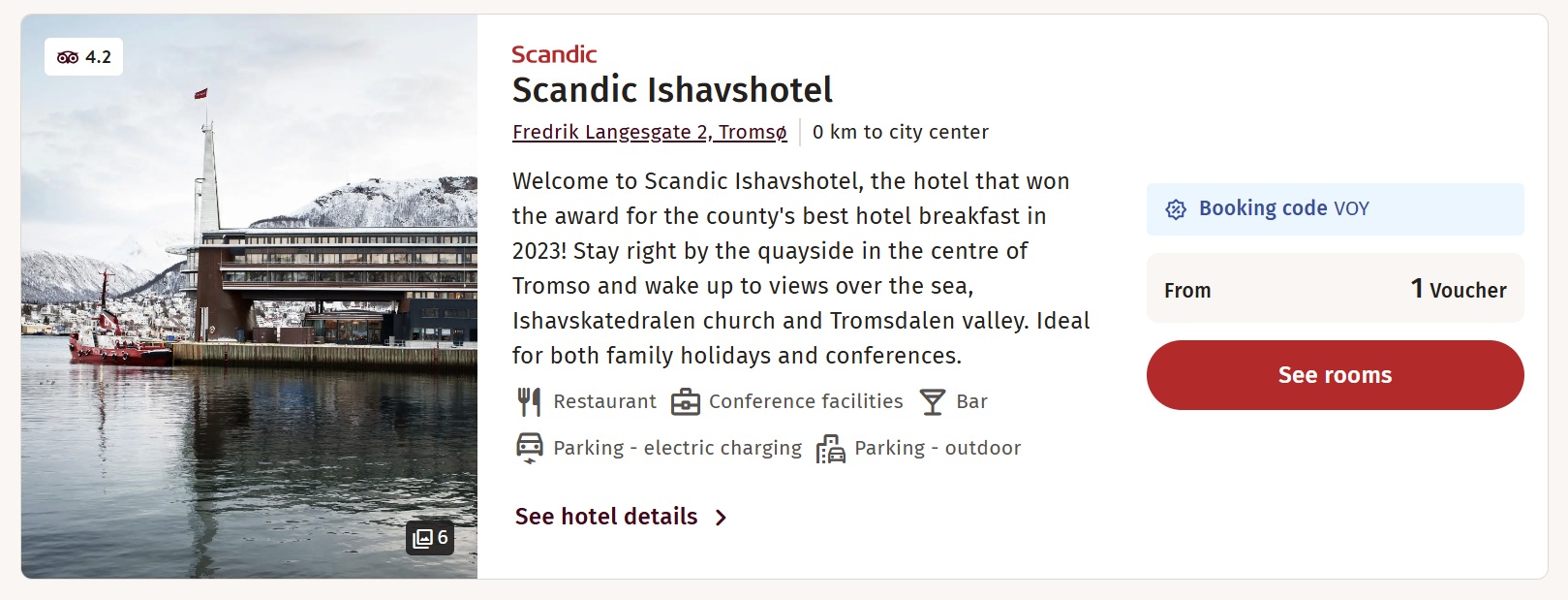Open the See rooms button
Image resolution: width=1568 pixels, height=600 pixels.
1335,375
